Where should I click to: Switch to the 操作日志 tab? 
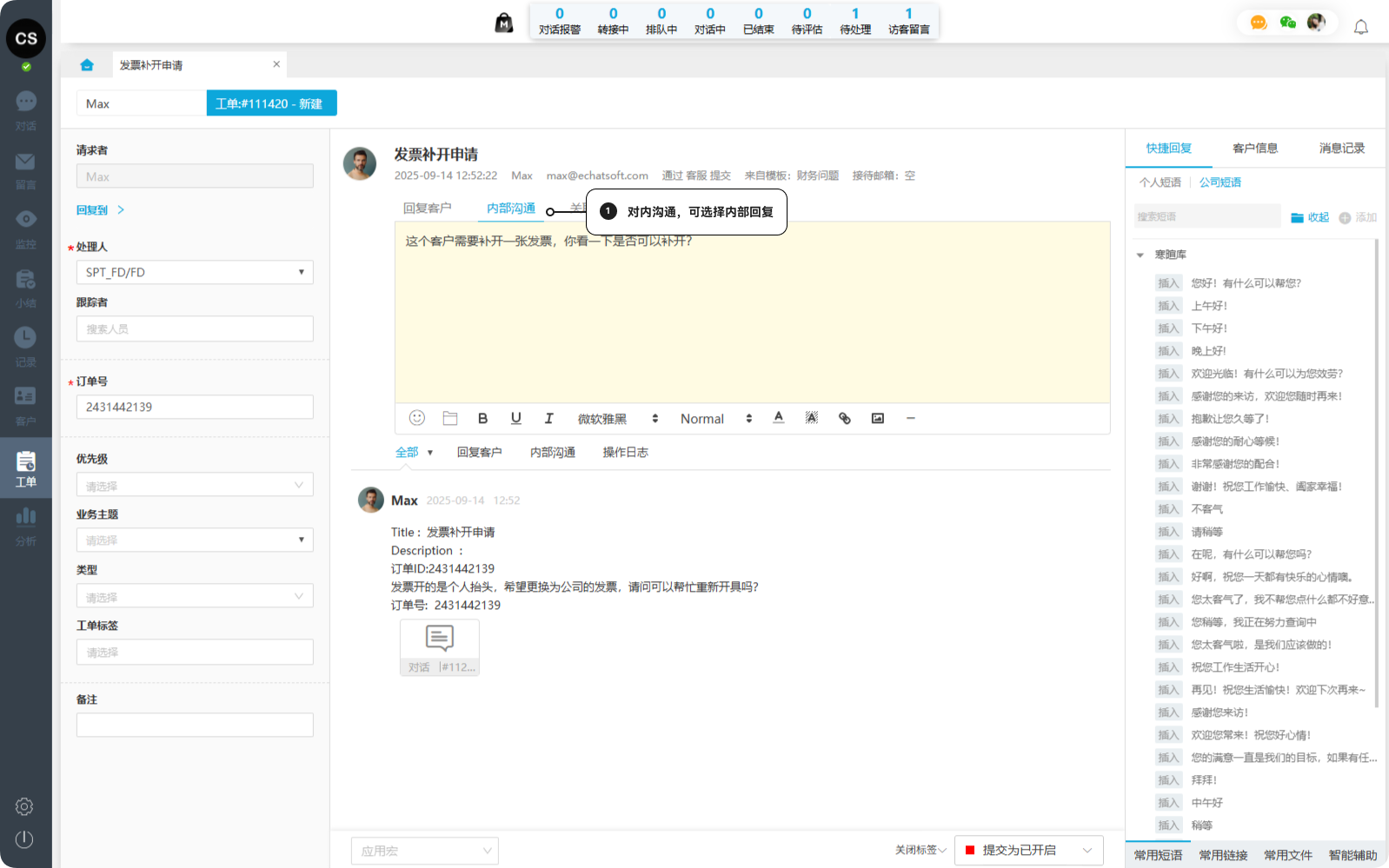pyautogui.click(x=625, y=452)
